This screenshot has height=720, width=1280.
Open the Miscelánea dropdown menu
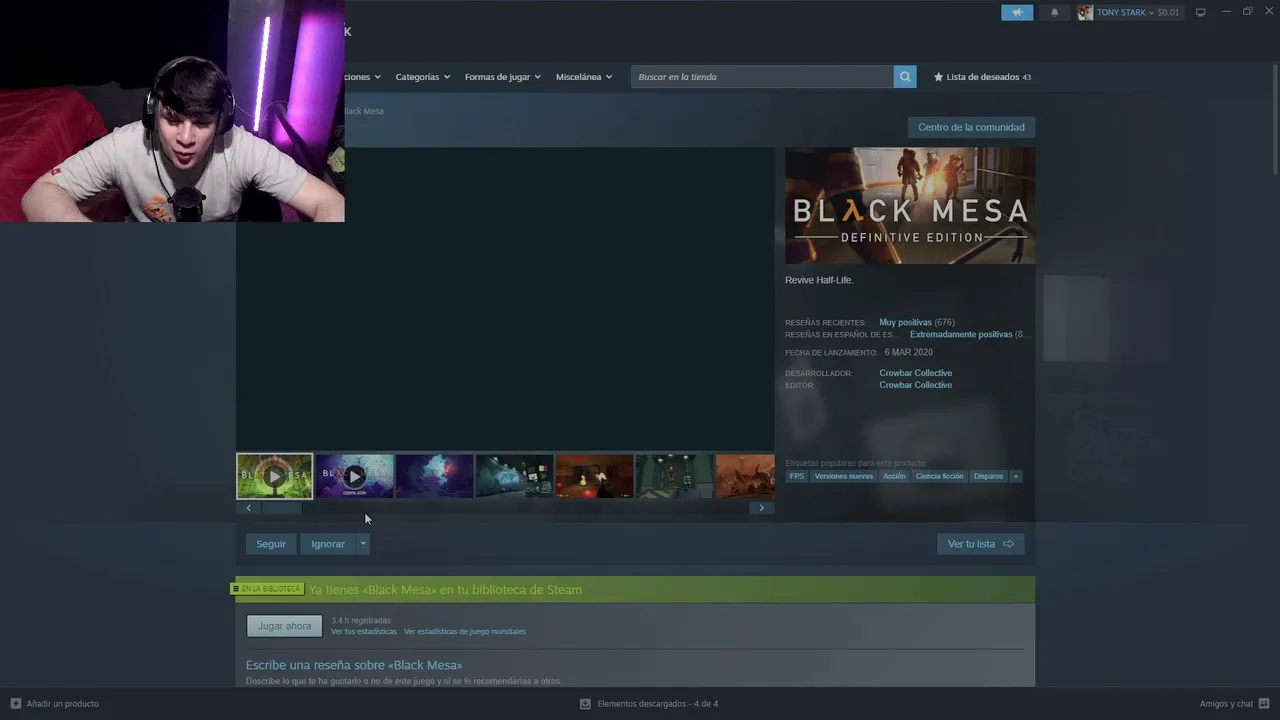[x=584, y=77]
